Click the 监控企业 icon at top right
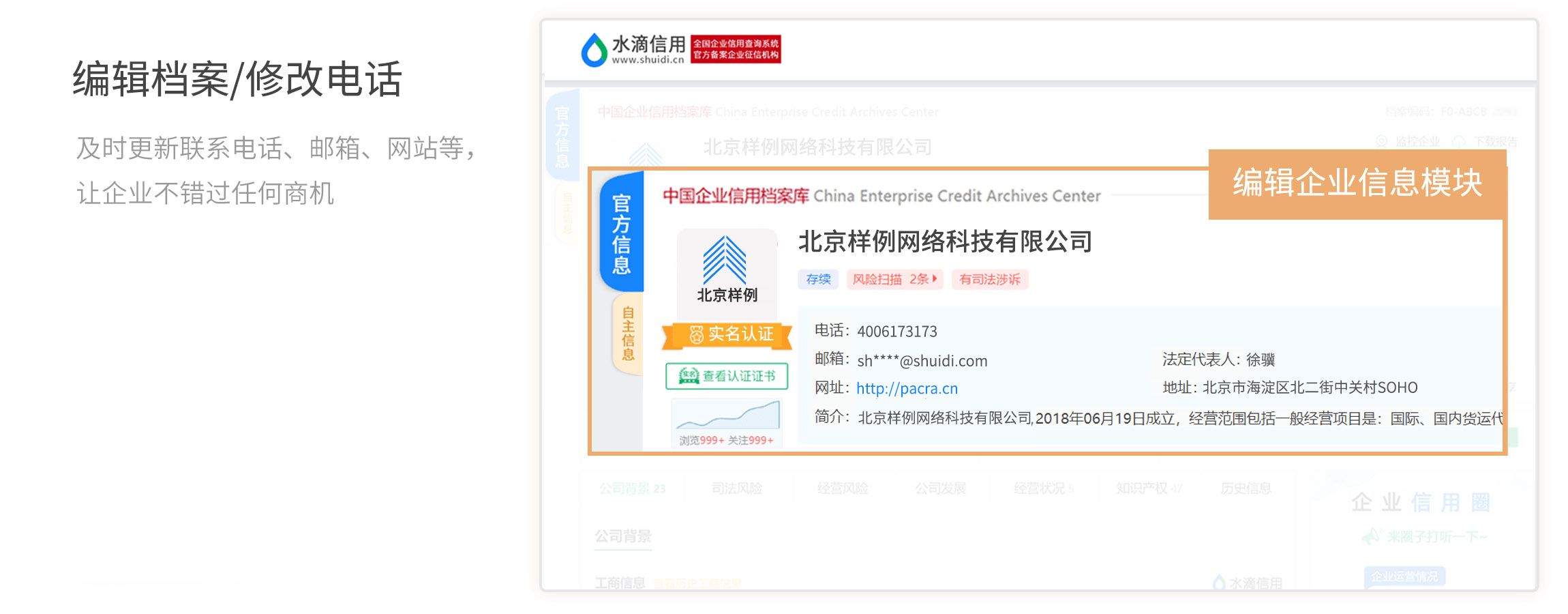The width and height of the screenshot is (1568, 614). coord(1381,141)
